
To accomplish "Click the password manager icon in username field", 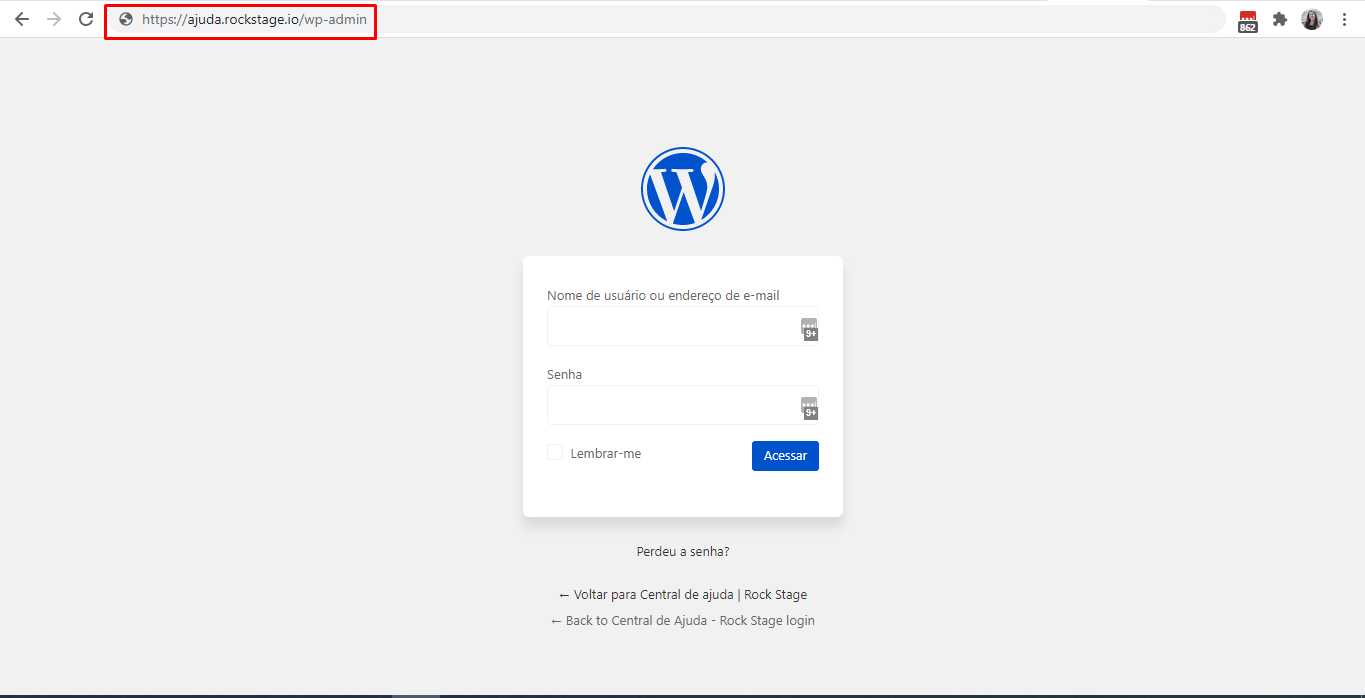I will 809,328.
